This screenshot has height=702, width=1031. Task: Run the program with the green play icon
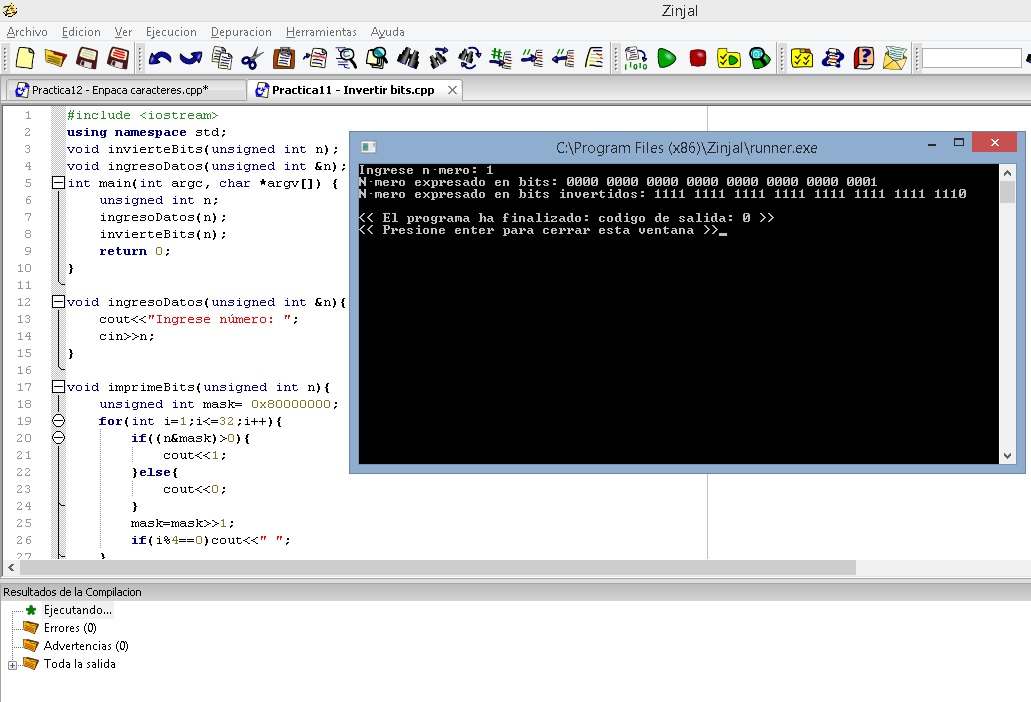click(x=666, y=58)
